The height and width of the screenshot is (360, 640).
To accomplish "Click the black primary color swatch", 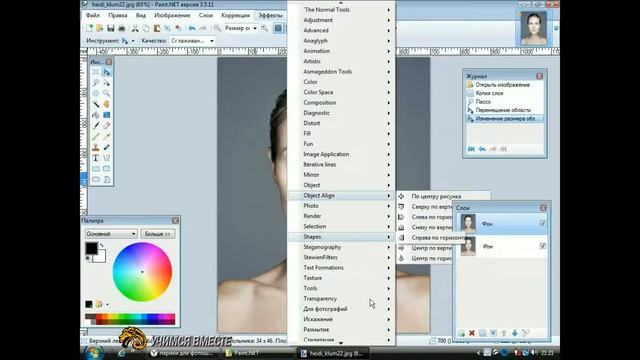I will click(91, 248).
